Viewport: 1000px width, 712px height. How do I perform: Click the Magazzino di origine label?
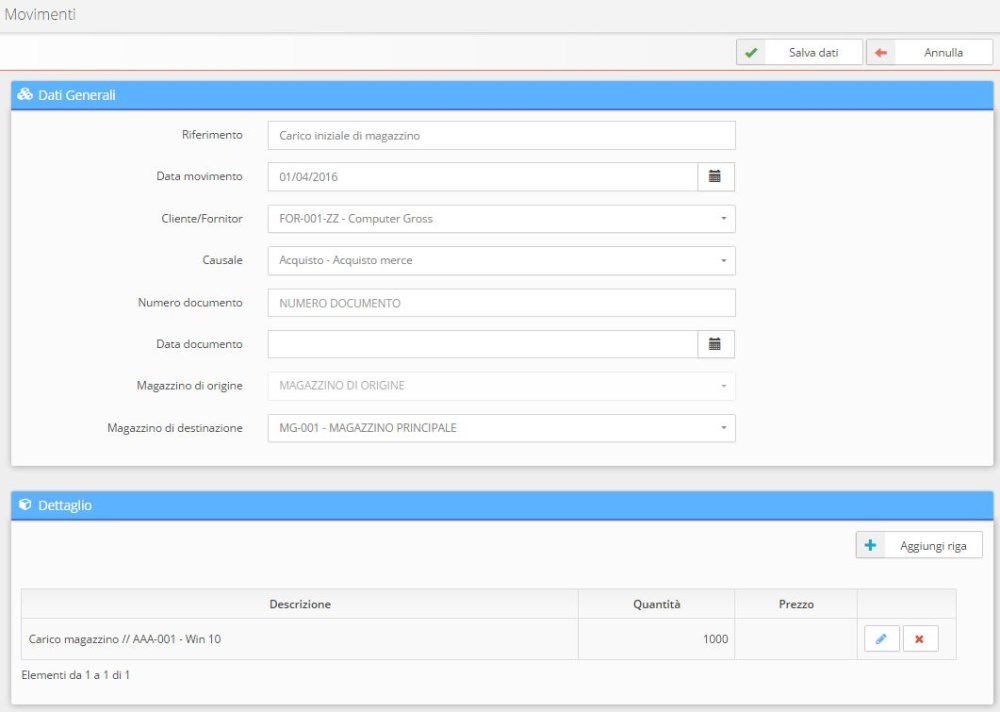coord(189,385)
